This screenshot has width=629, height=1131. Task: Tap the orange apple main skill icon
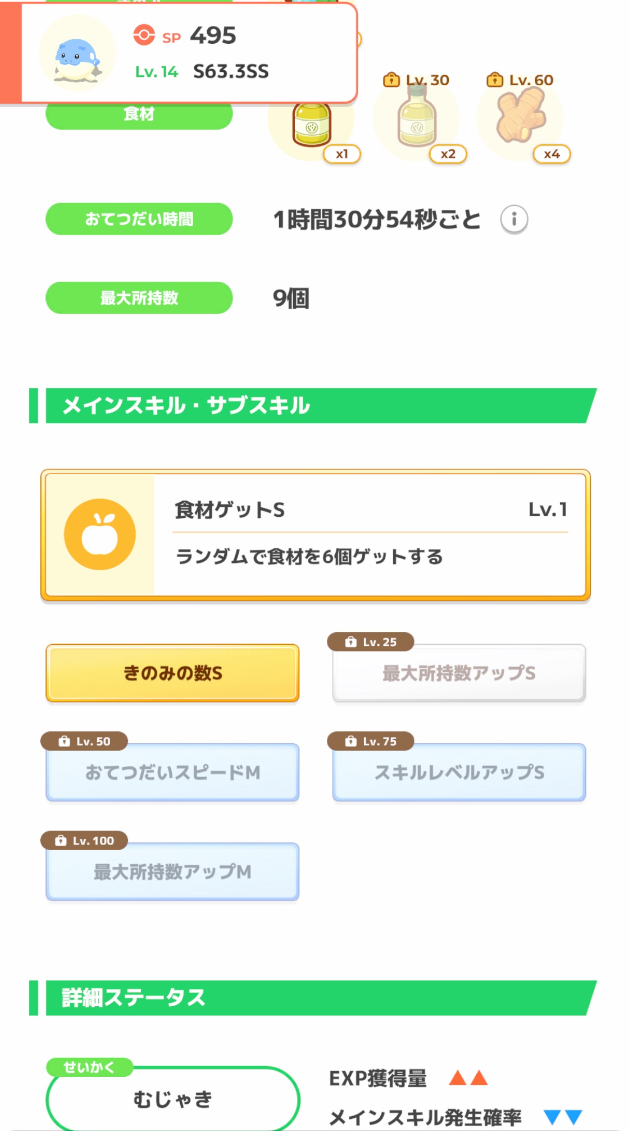(x=99, y=537)
